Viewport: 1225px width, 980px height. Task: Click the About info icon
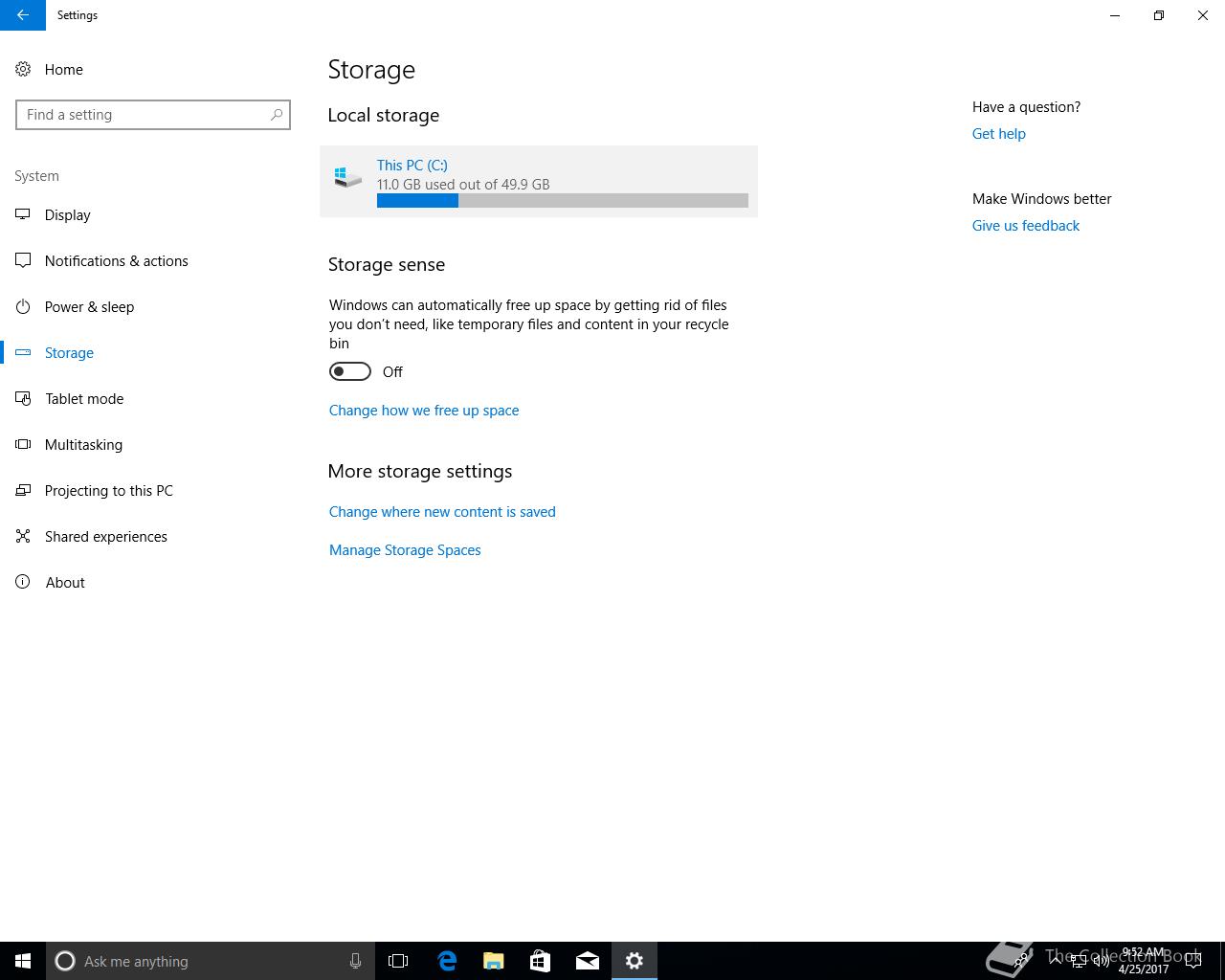tap(23, 582)
